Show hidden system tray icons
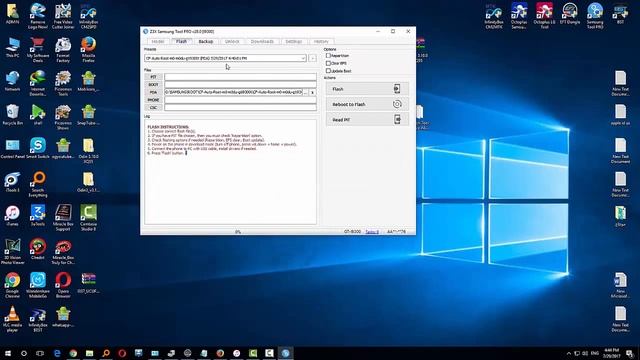The width and height of the screenshot is (640, 360). tap(569, 353)
